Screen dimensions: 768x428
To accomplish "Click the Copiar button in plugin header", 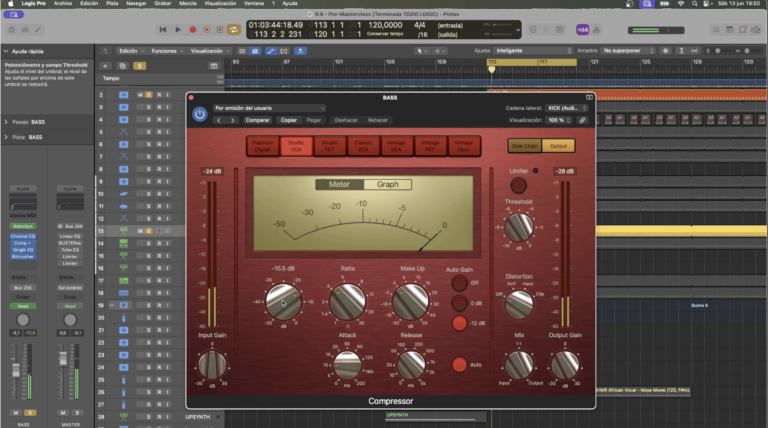I will (288, 120).
